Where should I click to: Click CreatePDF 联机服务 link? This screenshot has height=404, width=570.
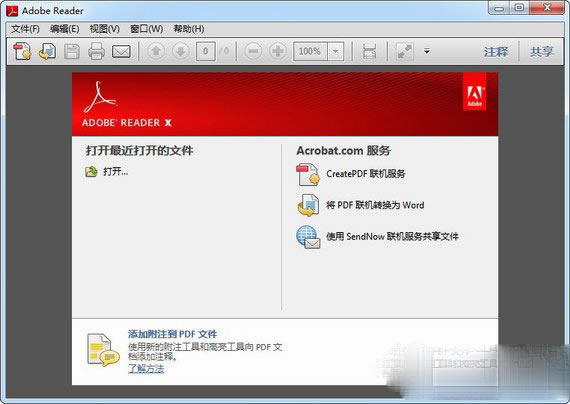pos(366,174)
